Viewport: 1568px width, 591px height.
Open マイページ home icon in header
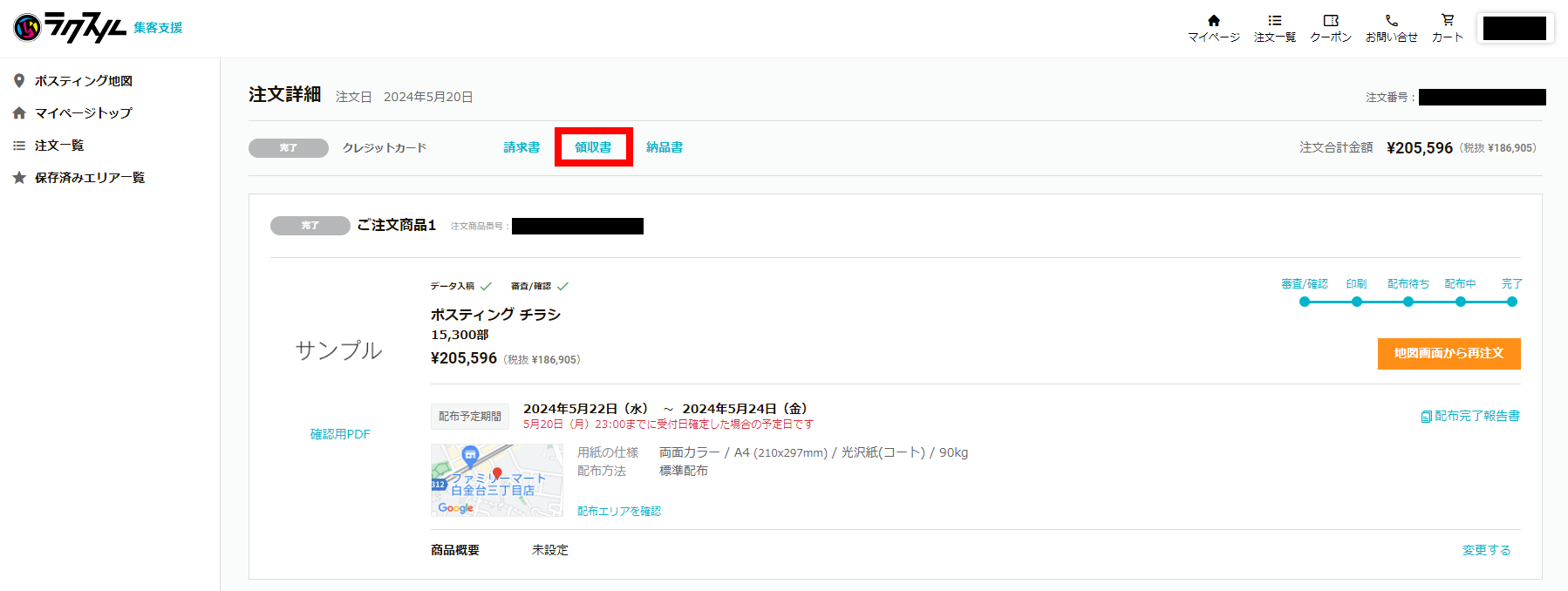[x=1213, y=28]
